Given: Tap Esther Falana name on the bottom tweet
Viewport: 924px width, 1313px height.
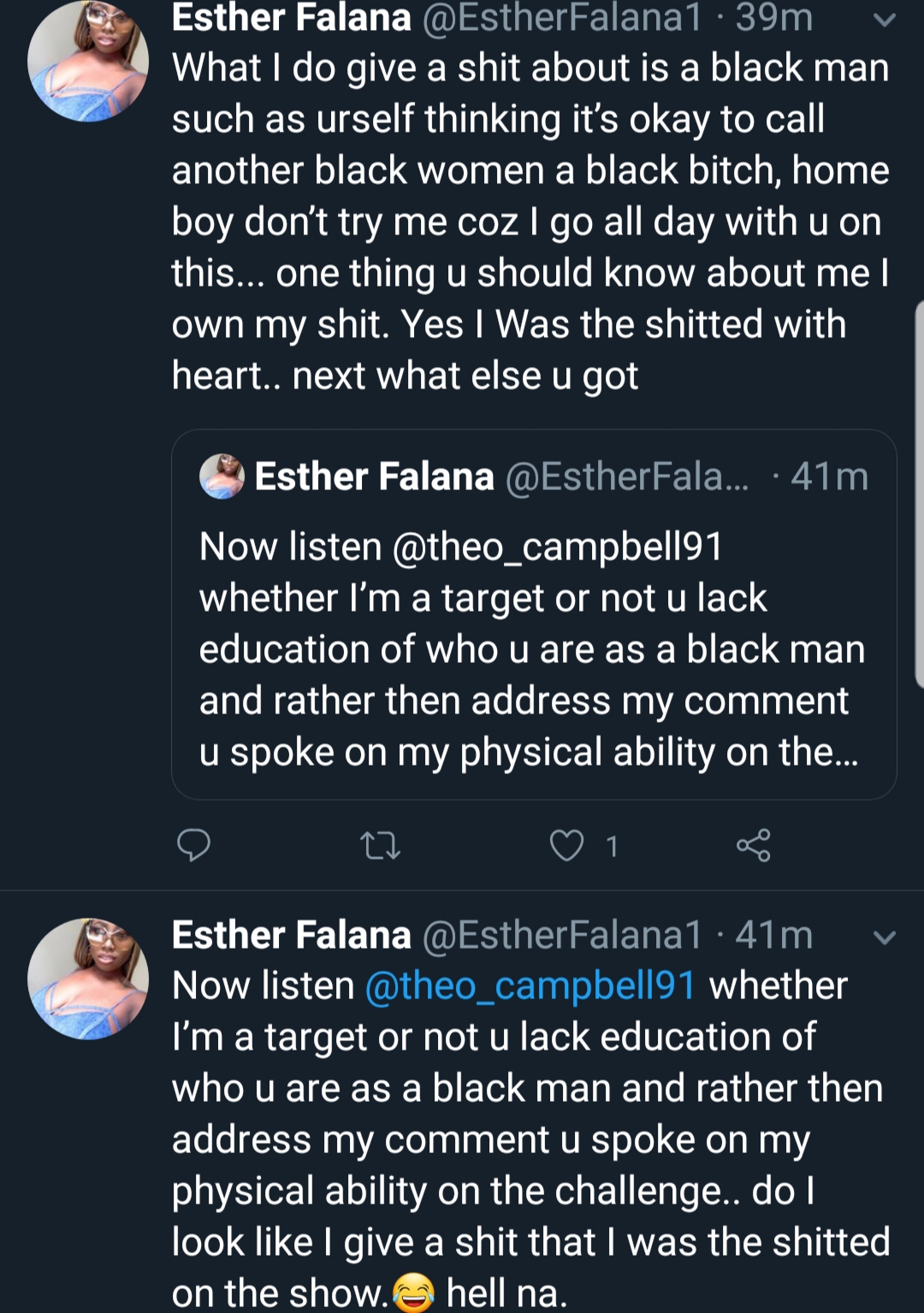Looking at the screenshot, I should coord(291,935).
